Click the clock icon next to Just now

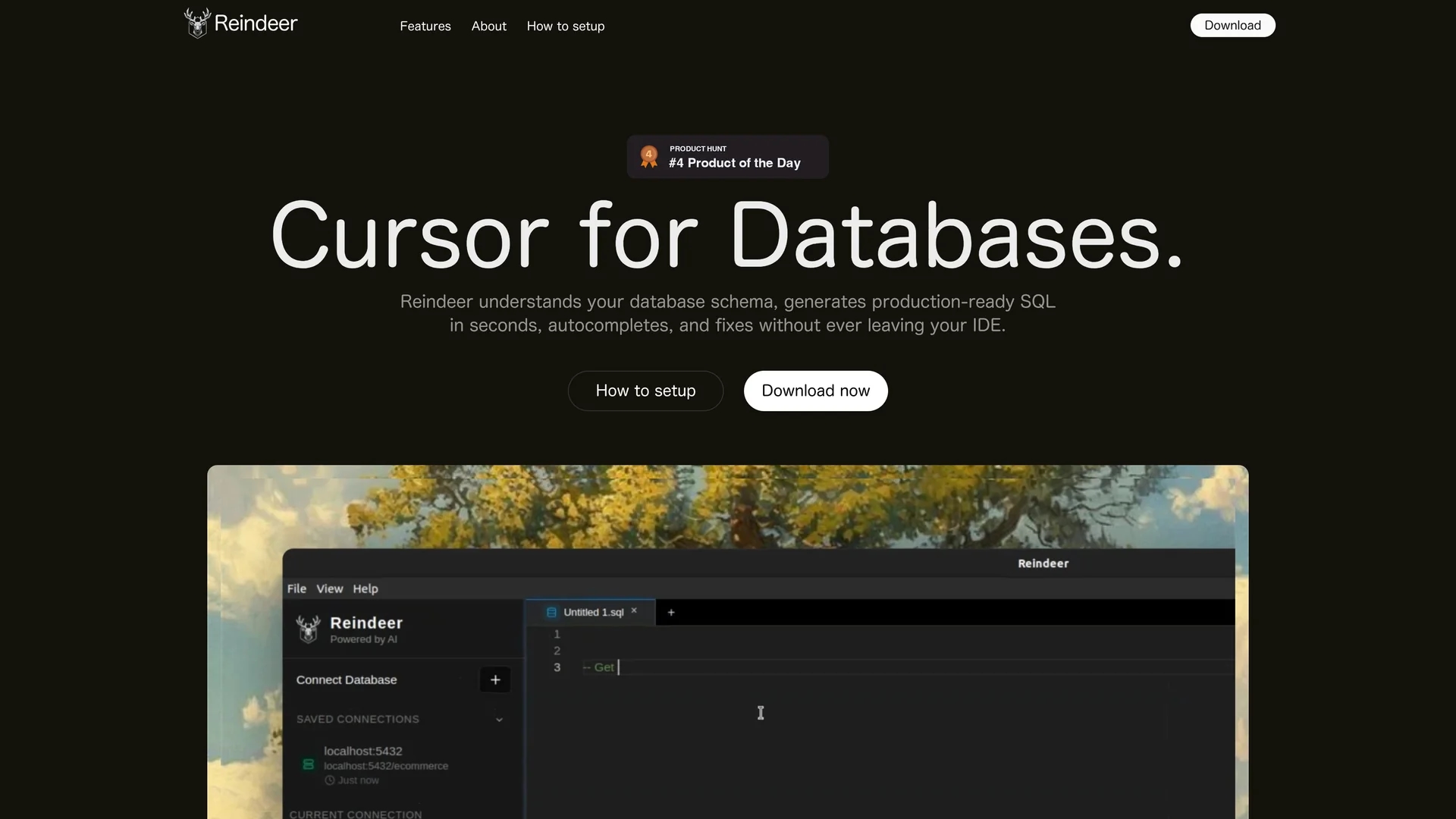pos(330,780)
